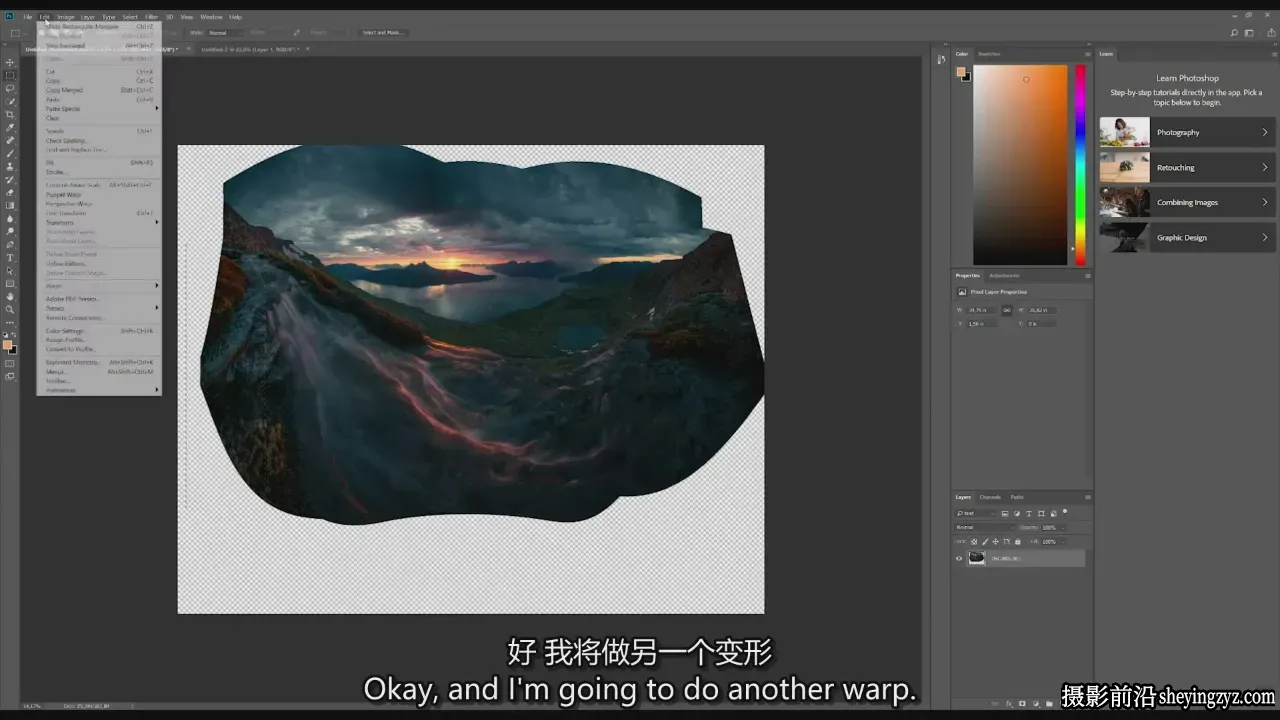Toggle lock transparent pixels

974,541
